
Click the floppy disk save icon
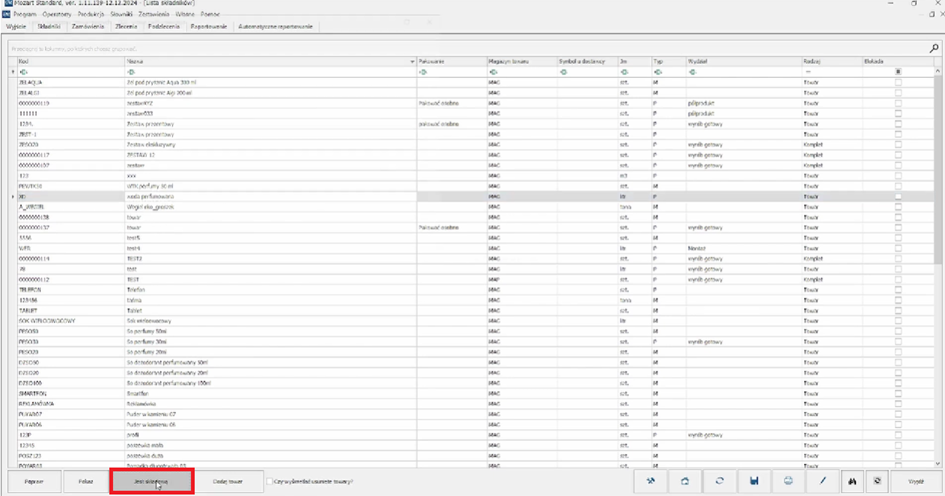754,481
